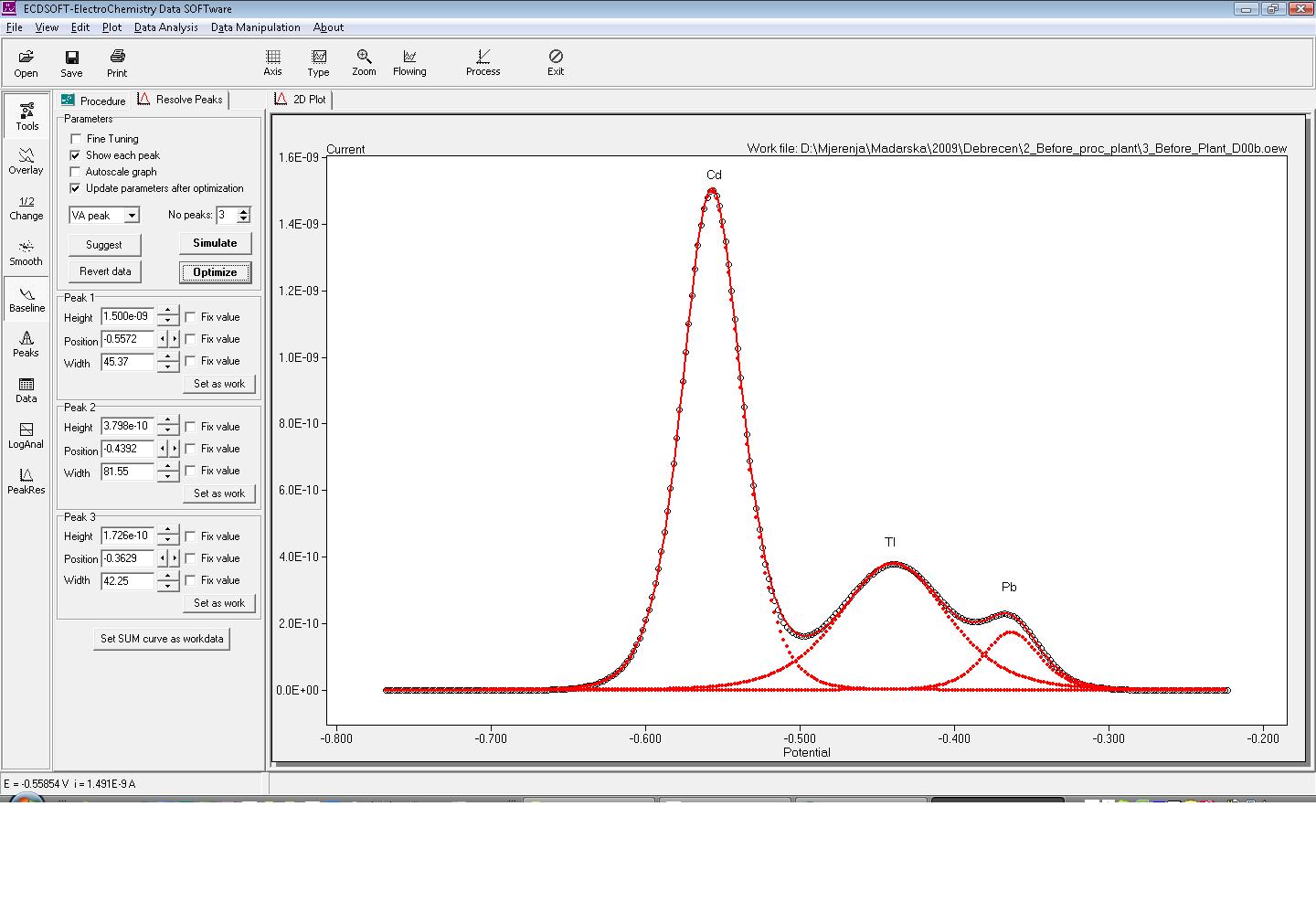Click the Open file toolbar icon
The height and width of the screenshot is (923, 1316).
pyautogui.click(x=26, y=63)
